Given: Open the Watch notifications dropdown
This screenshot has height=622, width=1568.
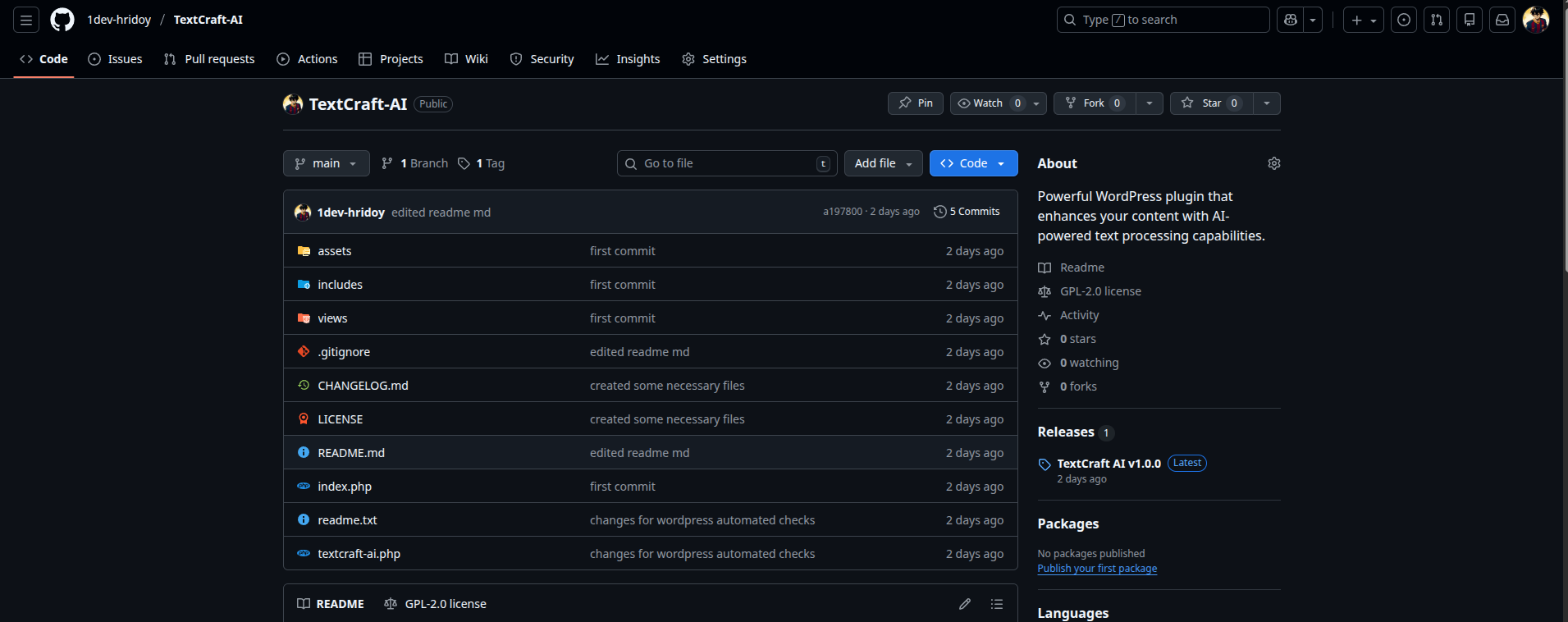Looking at the screenshot, I should point(999,103).
